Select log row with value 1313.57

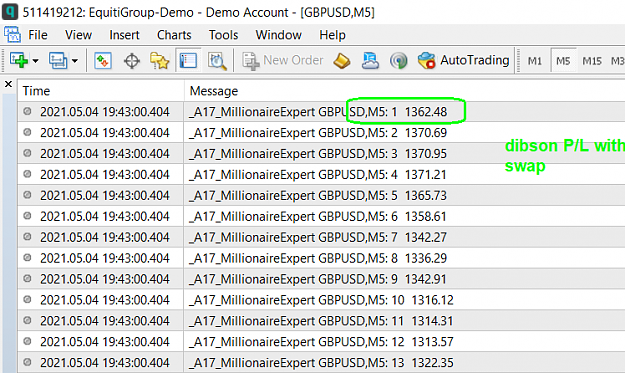(x=321, y=342)
